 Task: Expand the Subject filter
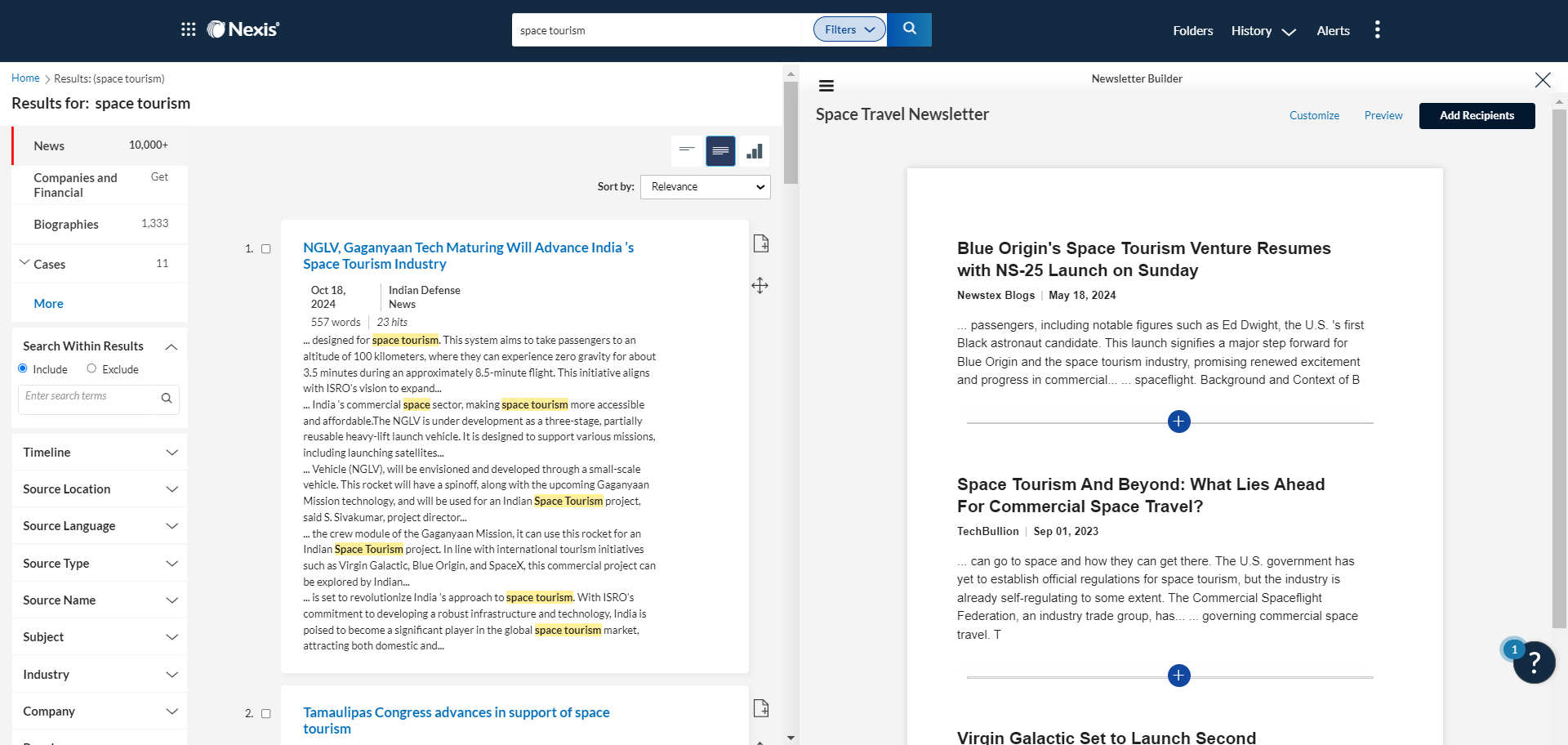[x=100, y=637]
